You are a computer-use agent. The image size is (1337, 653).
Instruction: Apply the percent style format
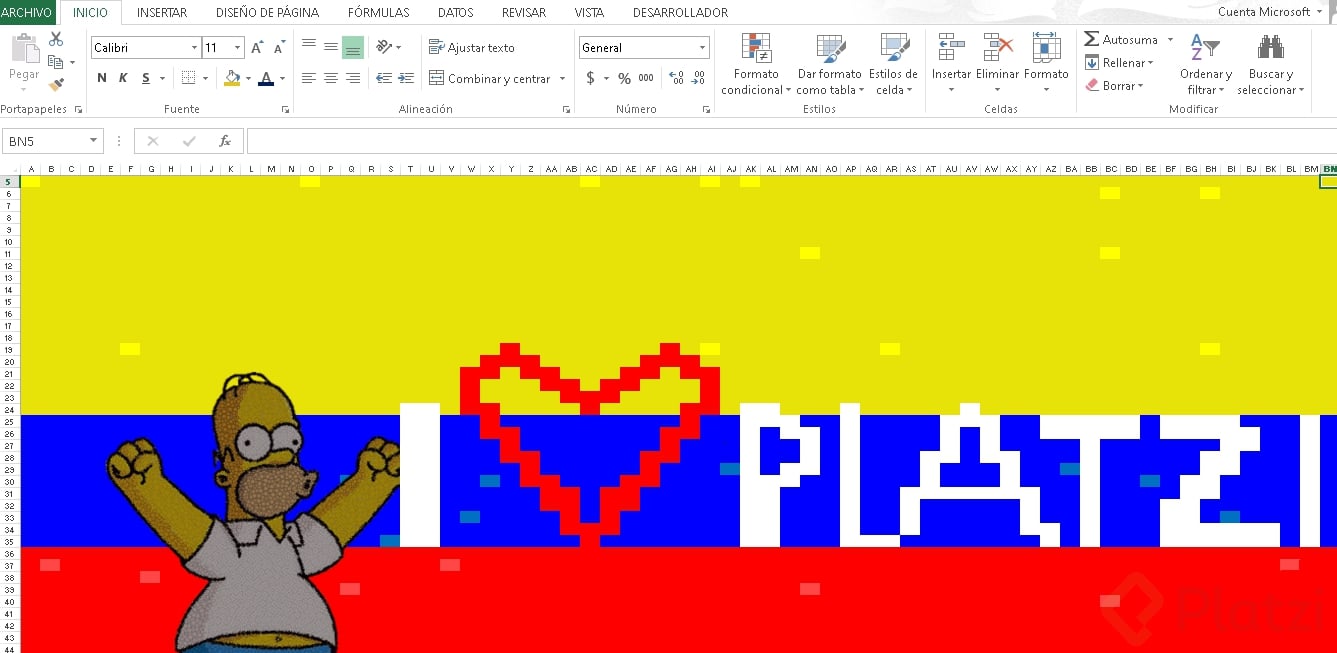coord(624,78)
